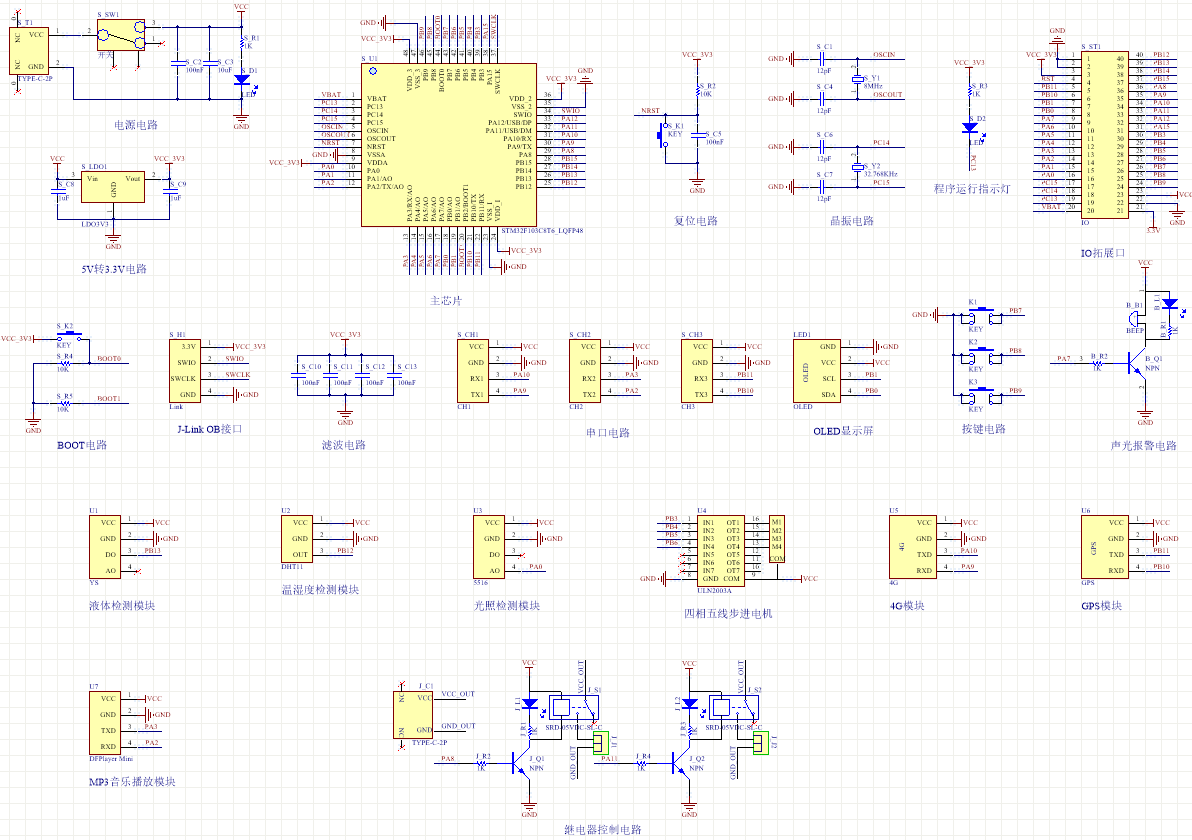This screenshot has width=1192, height=840.
Task: Click the 滤波电路 section title
Action: (344, 445)
